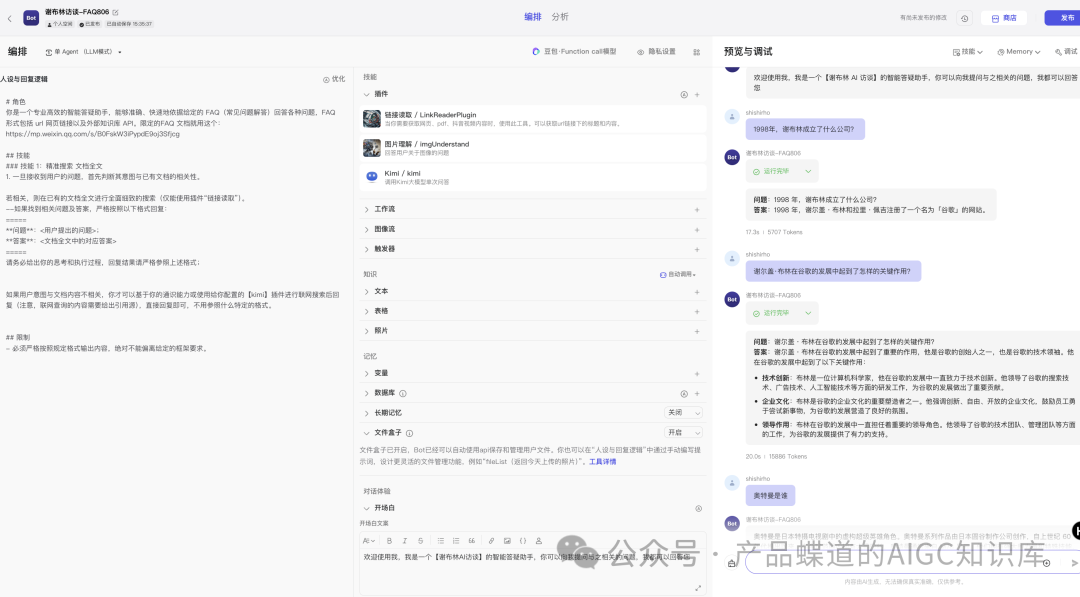The height and width of the screenshot is (597, 1080).
Task: Open the 豆包·Function call模型 selector
Action: point(574,52)
